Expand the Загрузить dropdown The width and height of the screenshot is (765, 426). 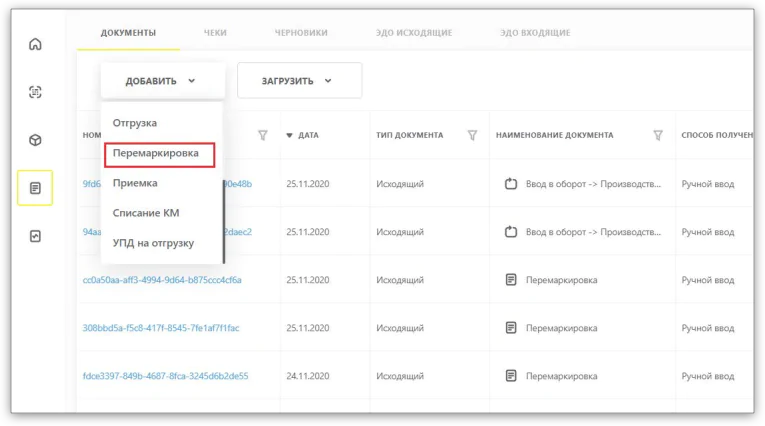point(299,81)
